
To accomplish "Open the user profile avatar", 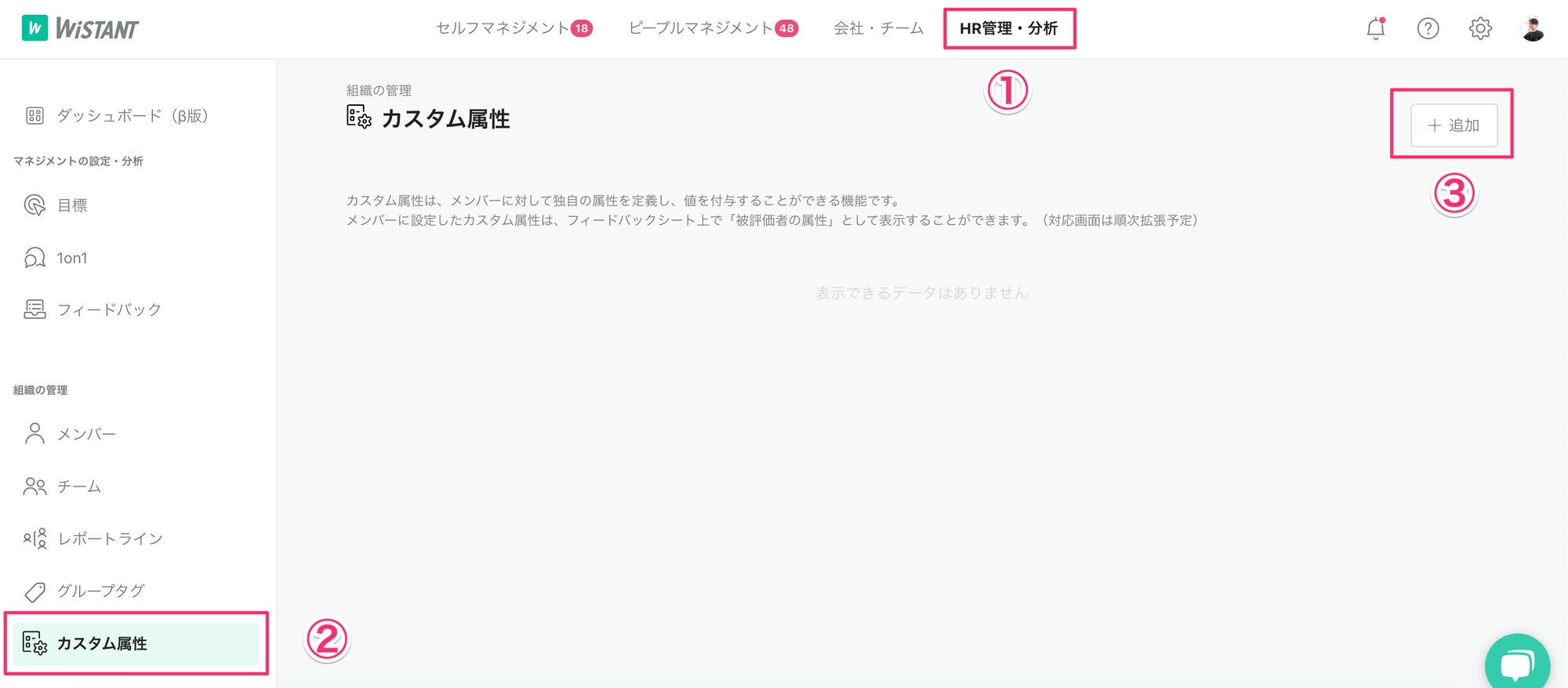I will tap(1532, 29).
